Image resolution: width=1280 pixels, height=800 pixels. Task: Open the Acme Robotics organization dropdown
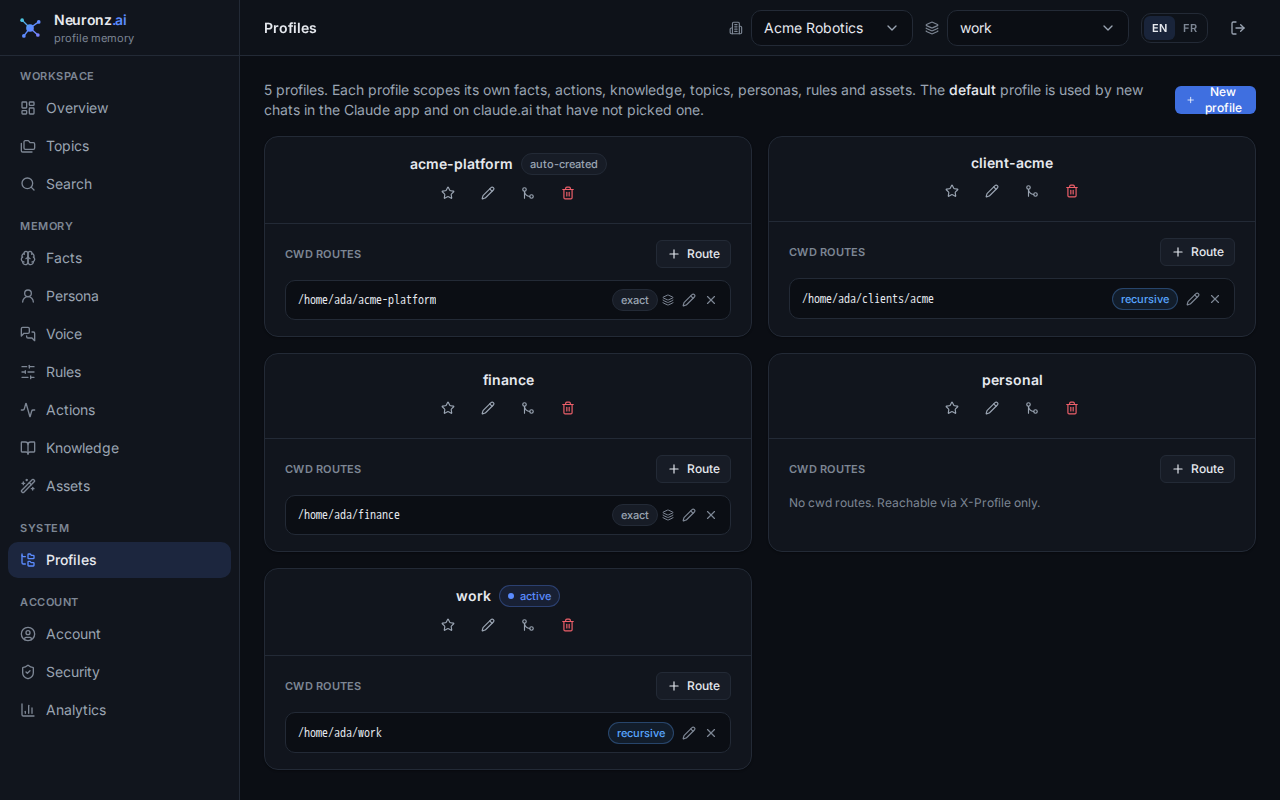click(x=832, y=28)
